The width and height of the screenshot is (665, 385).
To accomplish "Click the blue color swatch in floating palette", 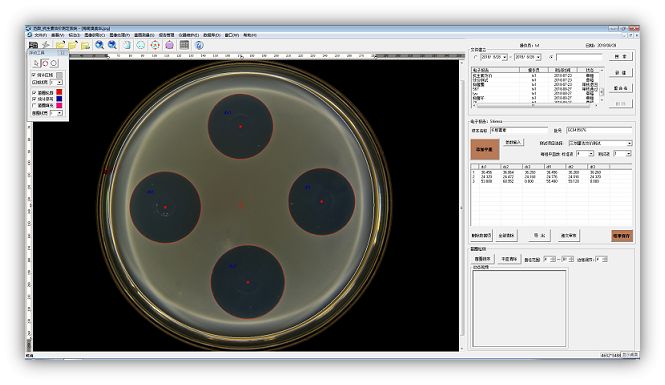I will click(x=59, y=99).
